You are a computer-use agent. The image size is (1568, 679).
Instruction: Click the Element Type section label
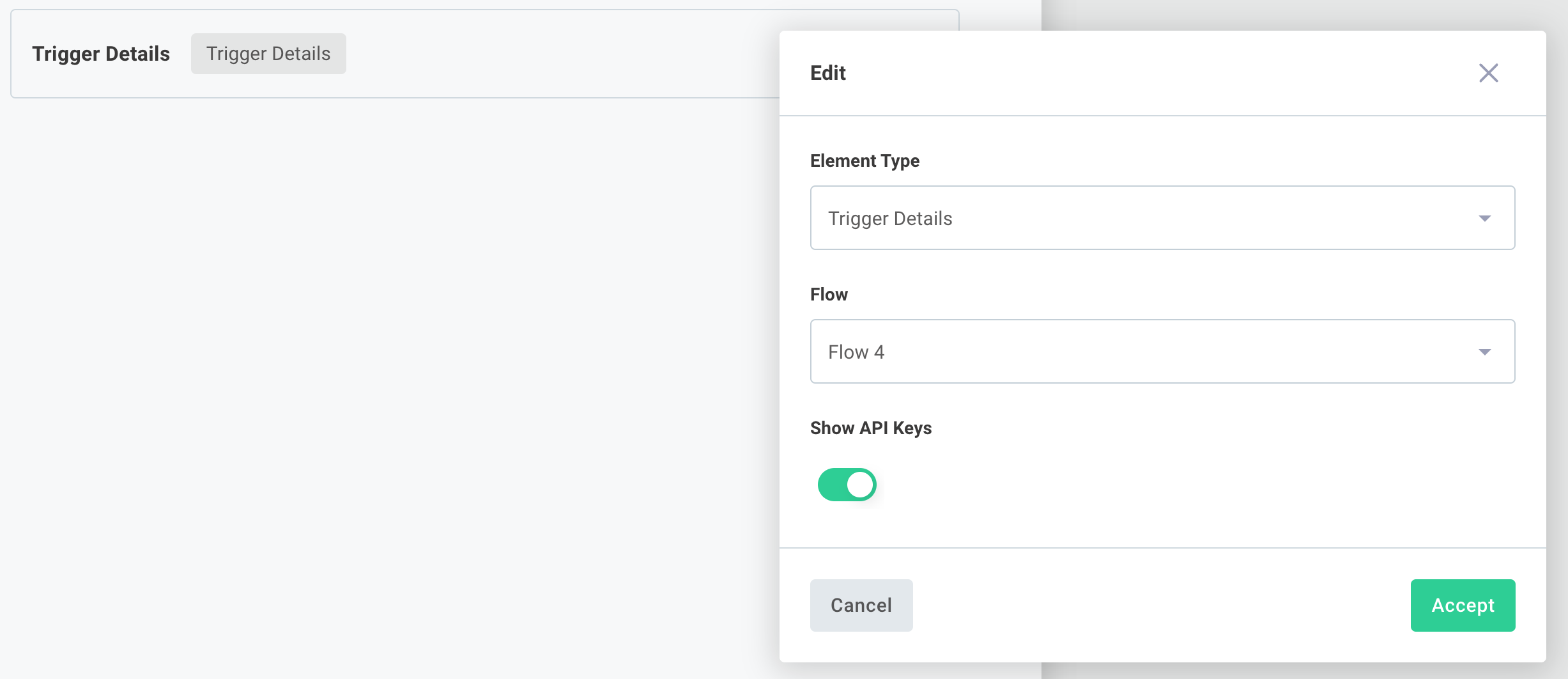865,160
